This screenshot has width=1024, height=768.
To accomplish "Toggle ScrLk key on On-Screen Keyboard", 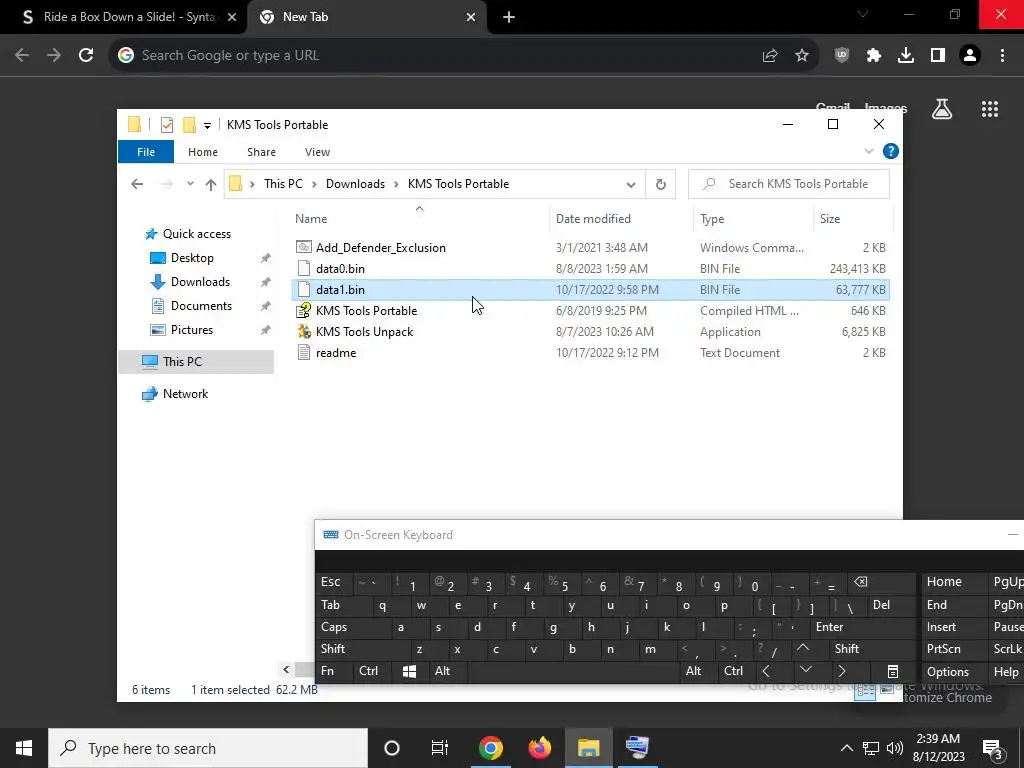I will click(1007, 649).
